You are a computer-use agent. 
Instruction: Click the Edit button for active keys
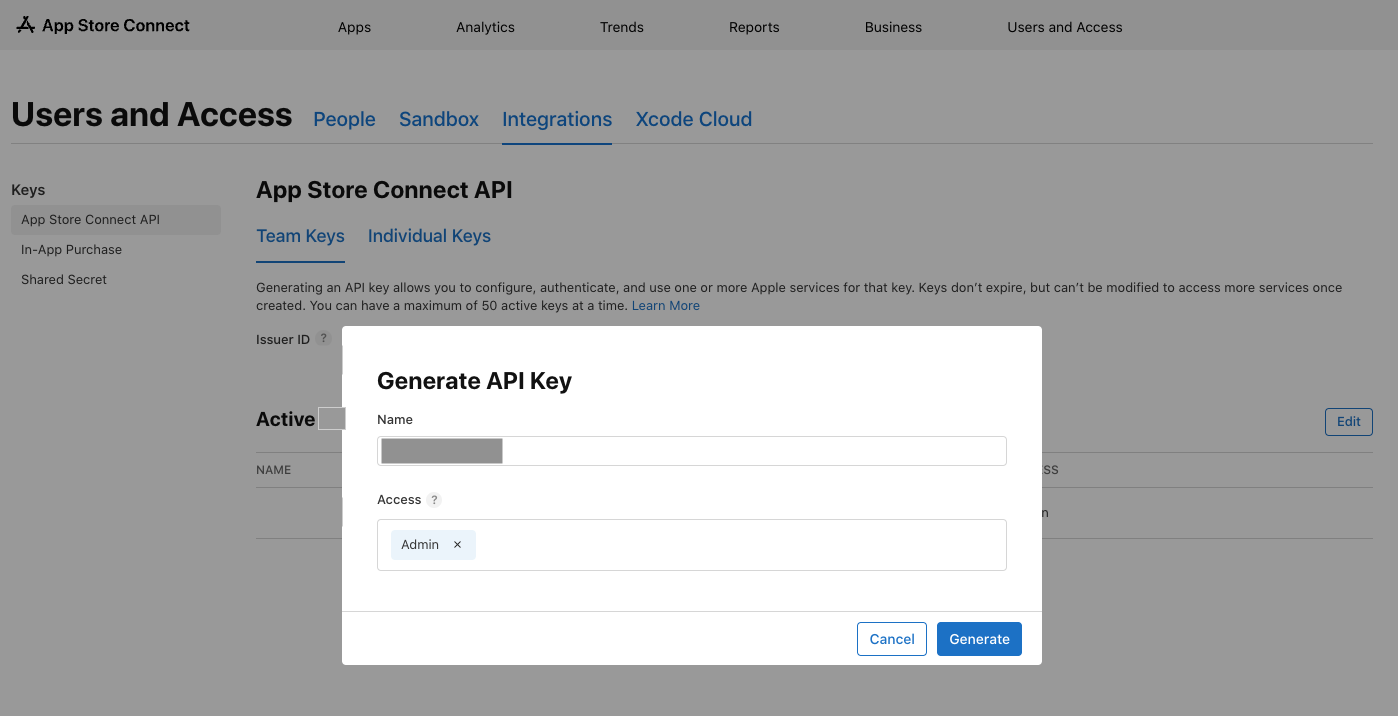(x=1348, y=421)
